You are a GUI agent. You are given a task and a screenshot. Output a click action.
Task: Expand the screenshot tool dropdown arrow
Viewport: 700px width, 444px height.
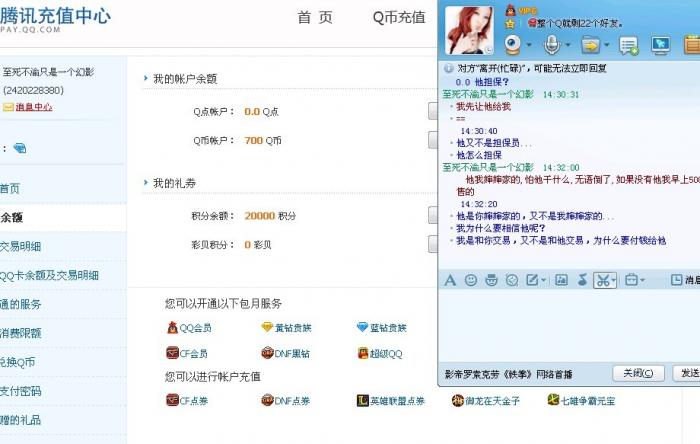pyautogui.click(x=614, y=281)
